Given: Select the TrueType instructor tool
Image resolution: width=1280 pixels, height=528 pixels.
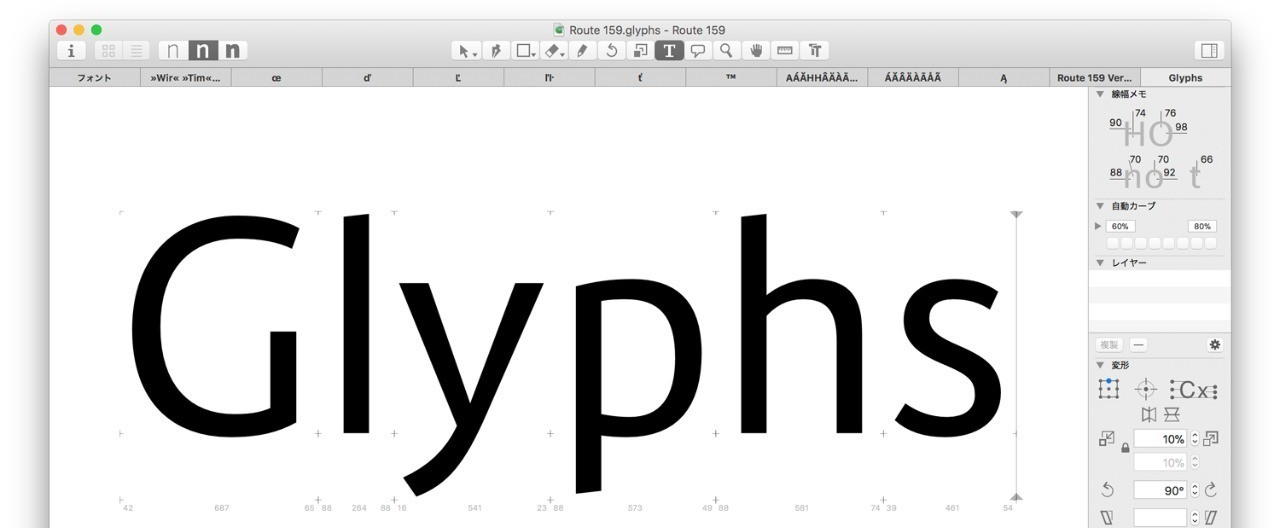Looking at the screenshot, I should [815, 50].
